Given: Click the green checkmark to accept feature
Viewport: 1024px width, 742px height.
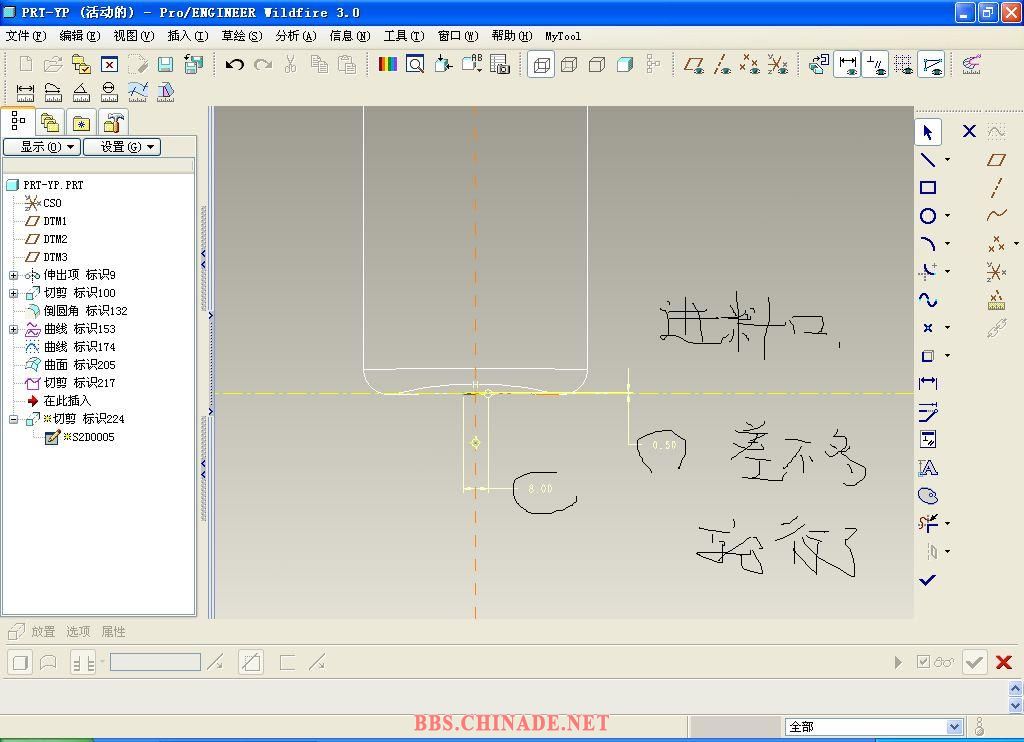Looking at the screenshot, I should 974,662.
